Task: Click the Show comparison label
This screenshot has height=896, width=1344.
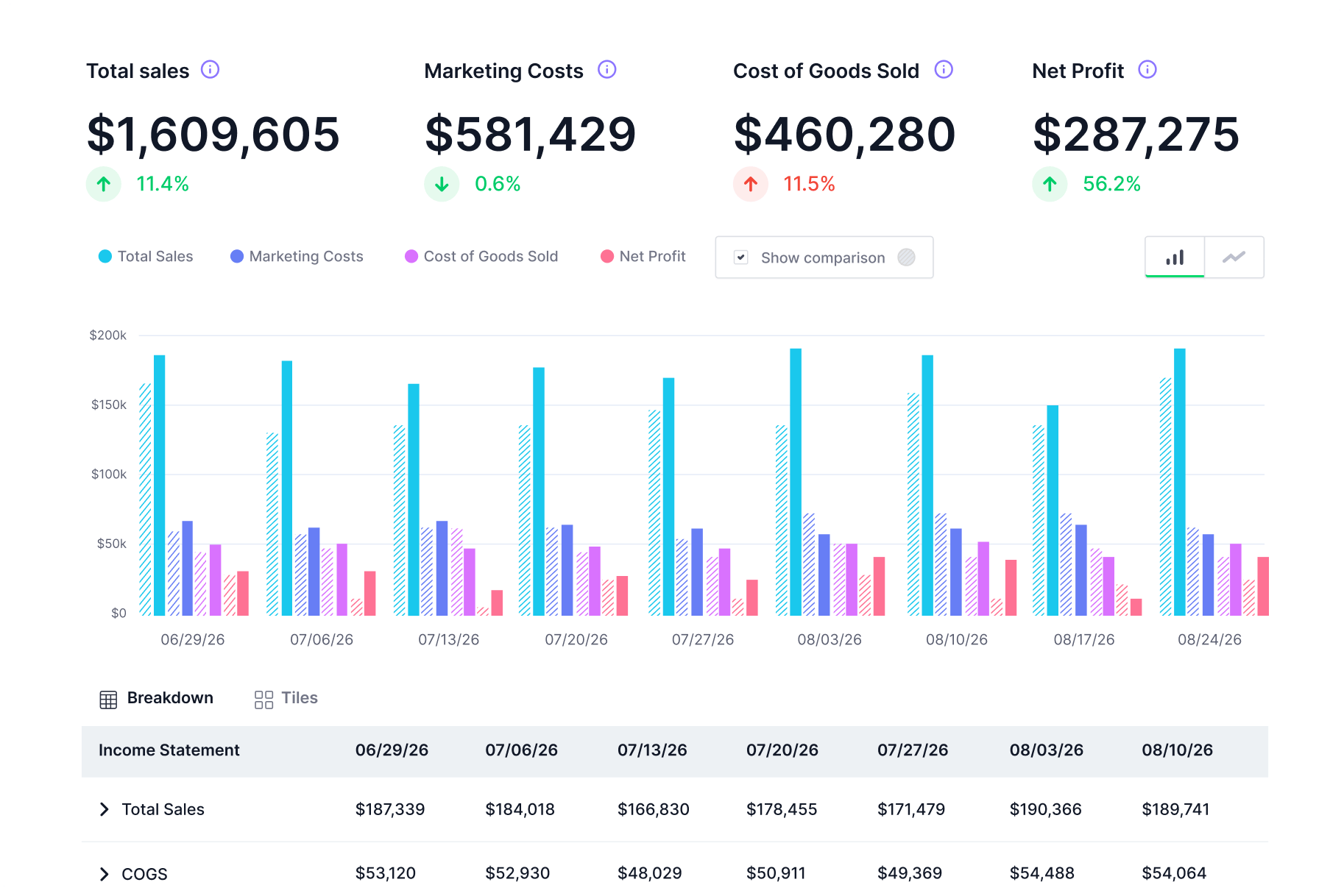Action: coord(823,257)
